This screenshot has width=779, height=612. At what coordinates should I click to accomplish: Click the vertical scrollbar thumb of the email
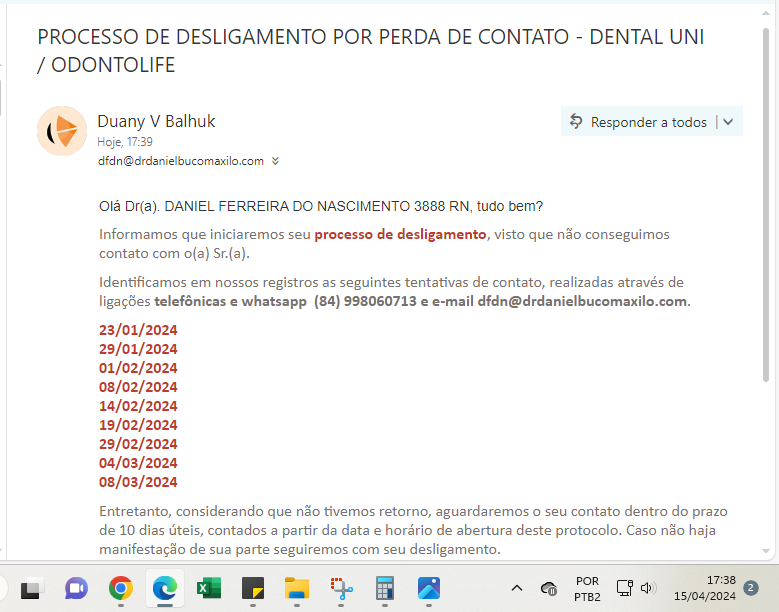pyautogui.click(x=766, y=205)
